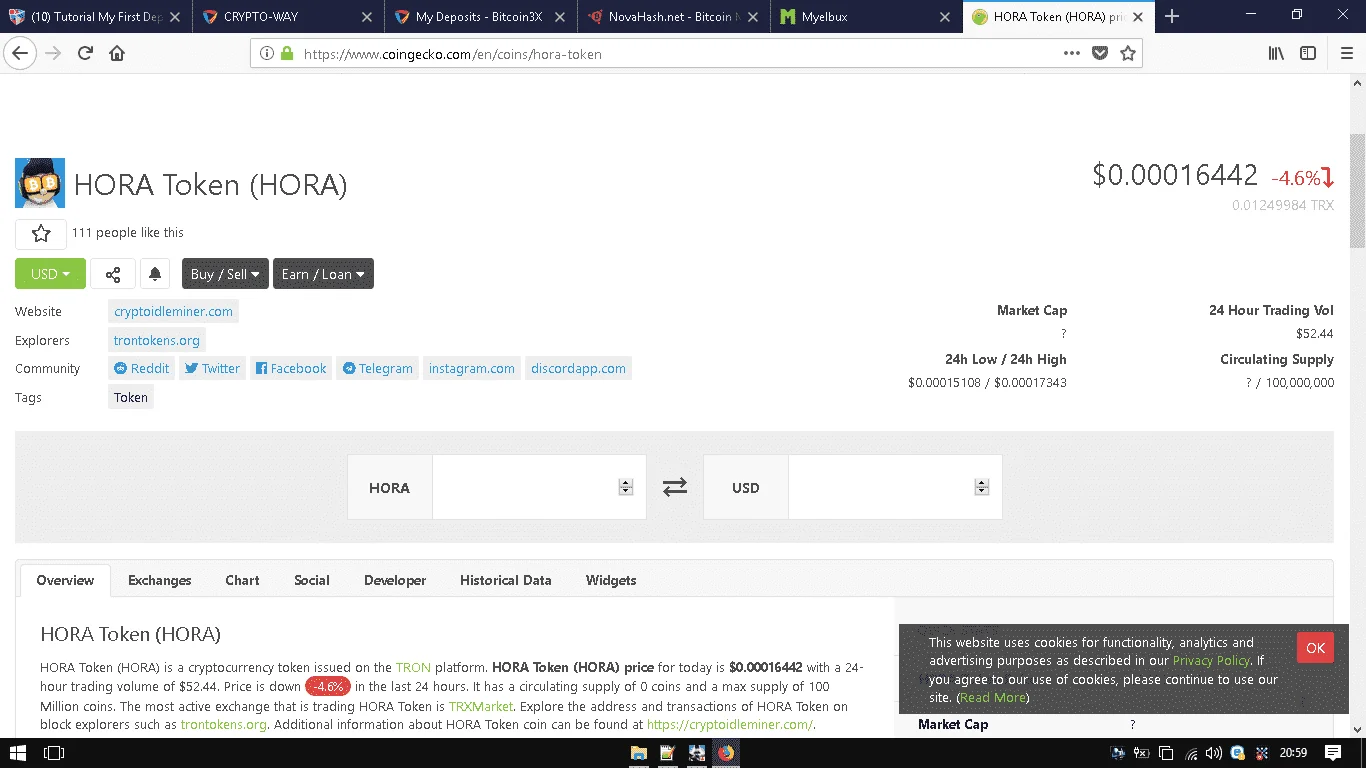Accept cookies with the OK button
This screenshot has height=768, width=1366.
(x=1315, y=648)
